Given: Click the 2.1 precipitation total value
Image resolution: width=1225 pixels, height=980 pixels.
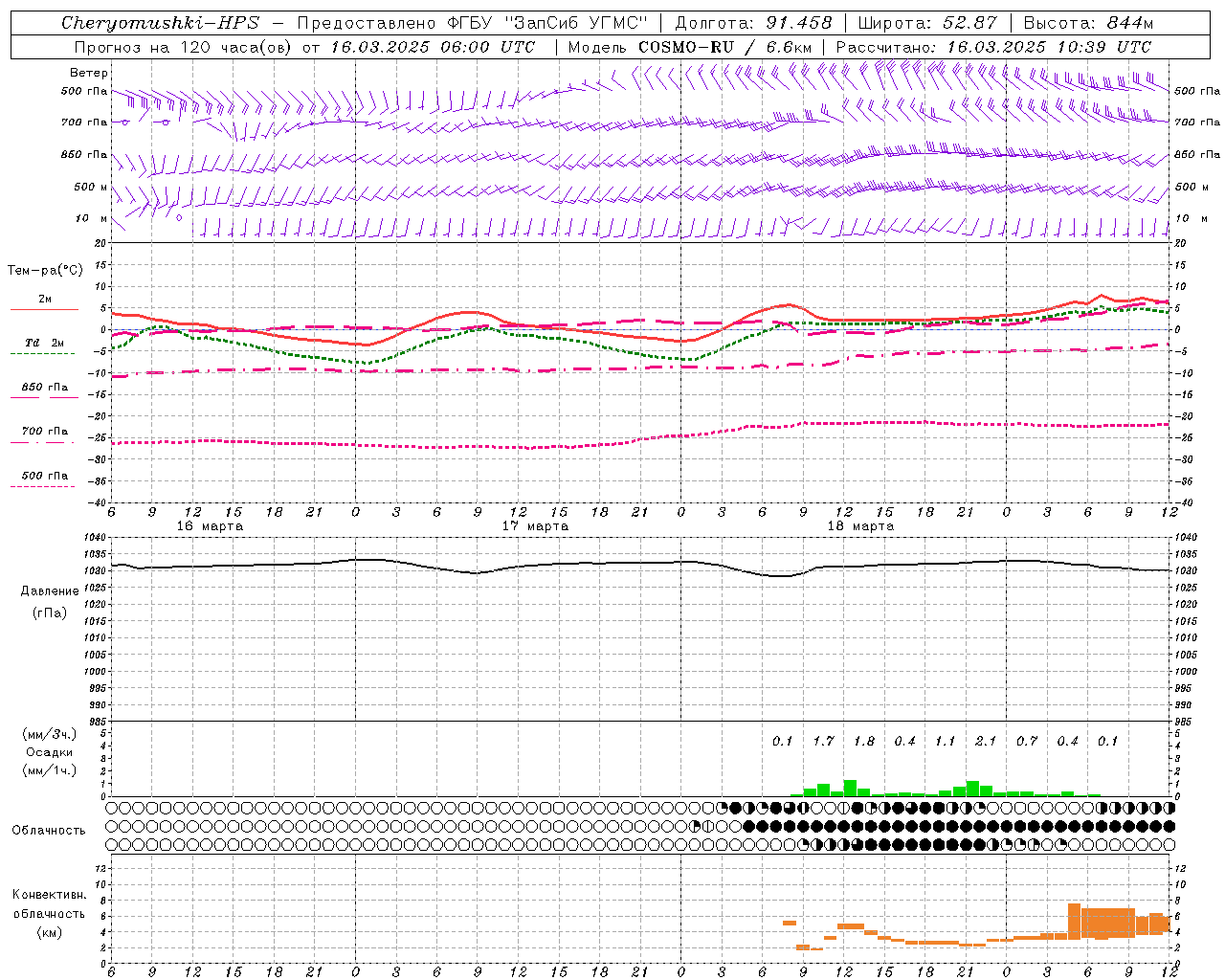Looking at the screenshot, I should pos(986,741).
